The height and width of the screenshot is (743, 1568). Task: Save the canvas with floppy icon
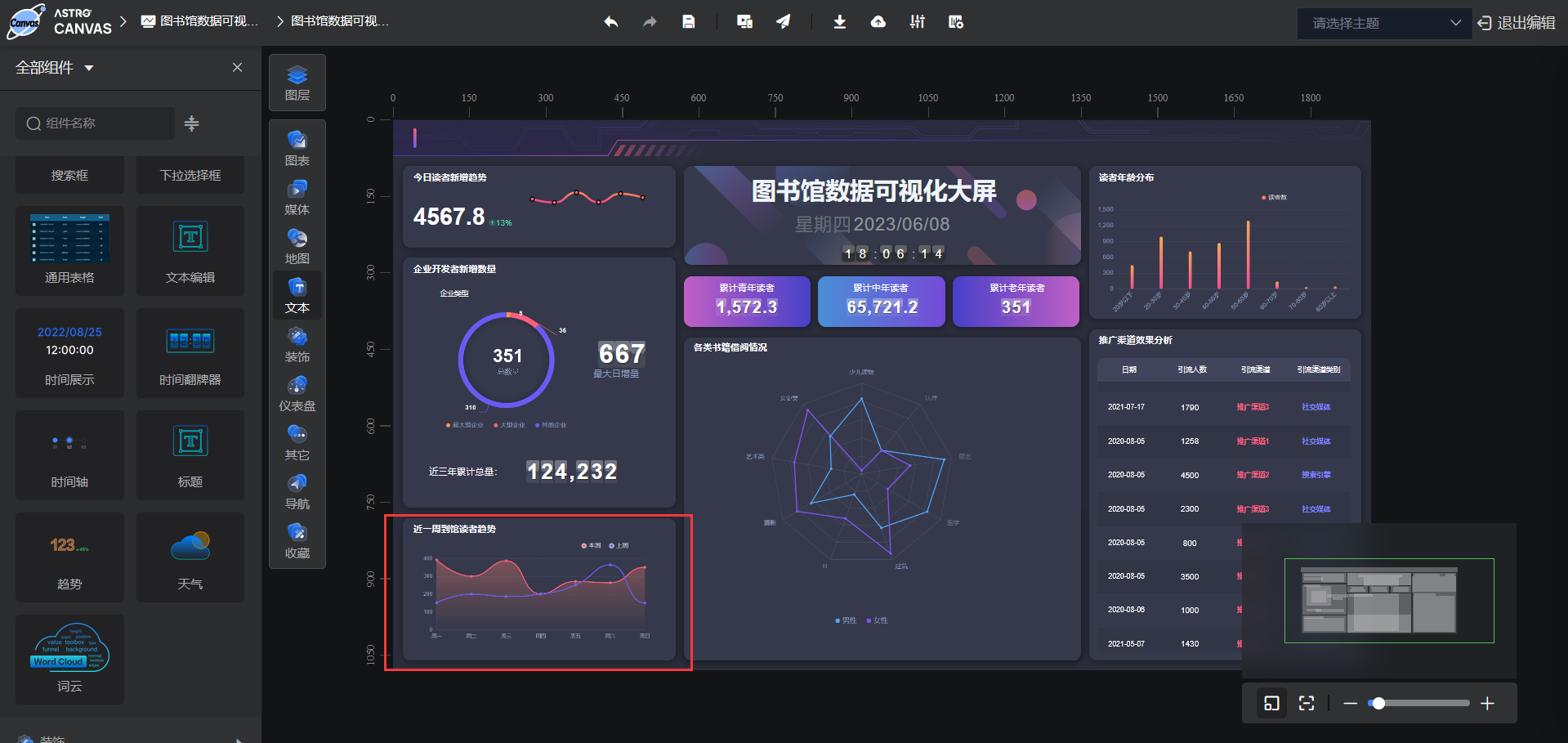(689, 22)
